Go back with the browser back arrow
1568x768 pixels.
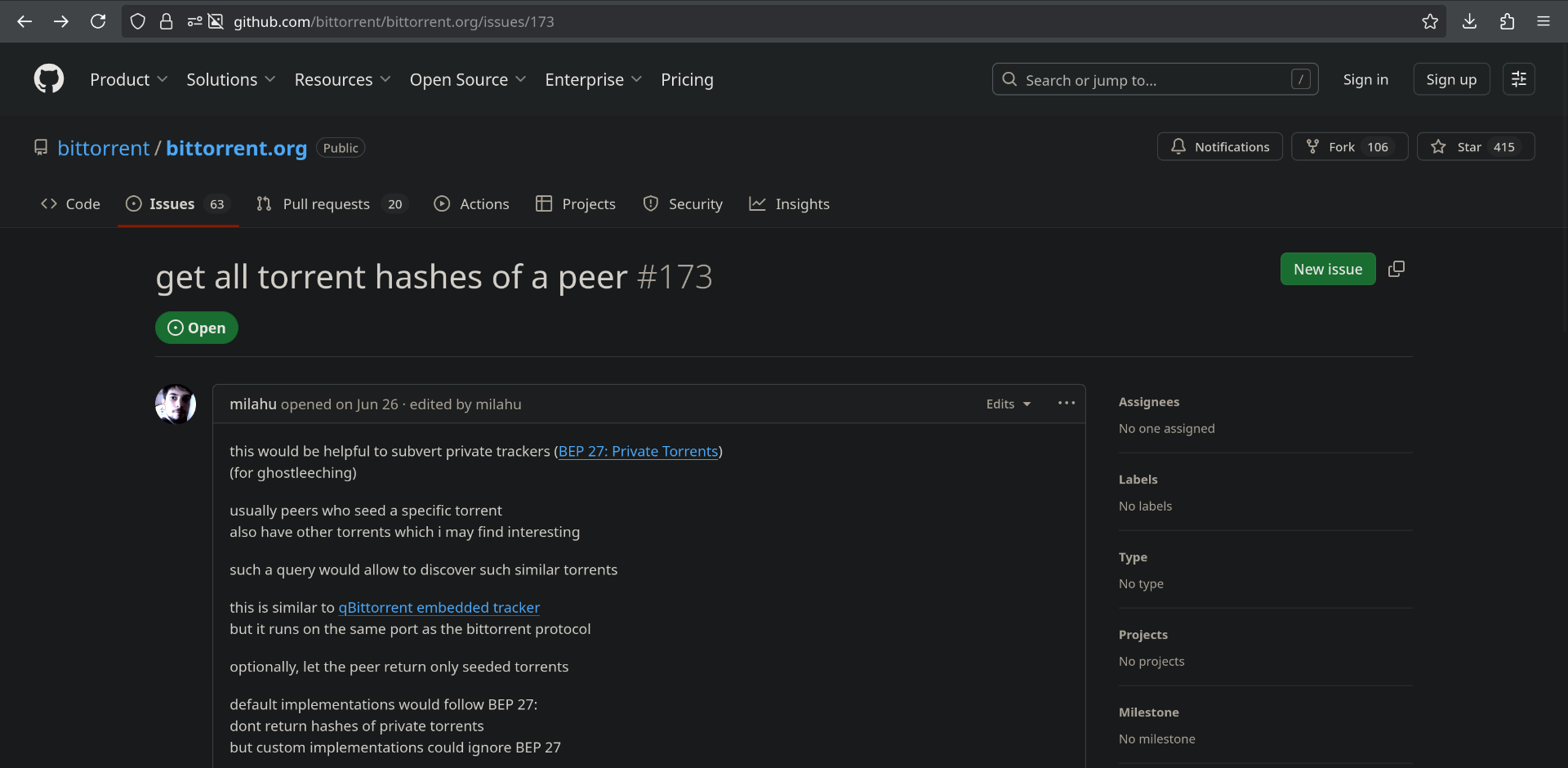[24, 21]
